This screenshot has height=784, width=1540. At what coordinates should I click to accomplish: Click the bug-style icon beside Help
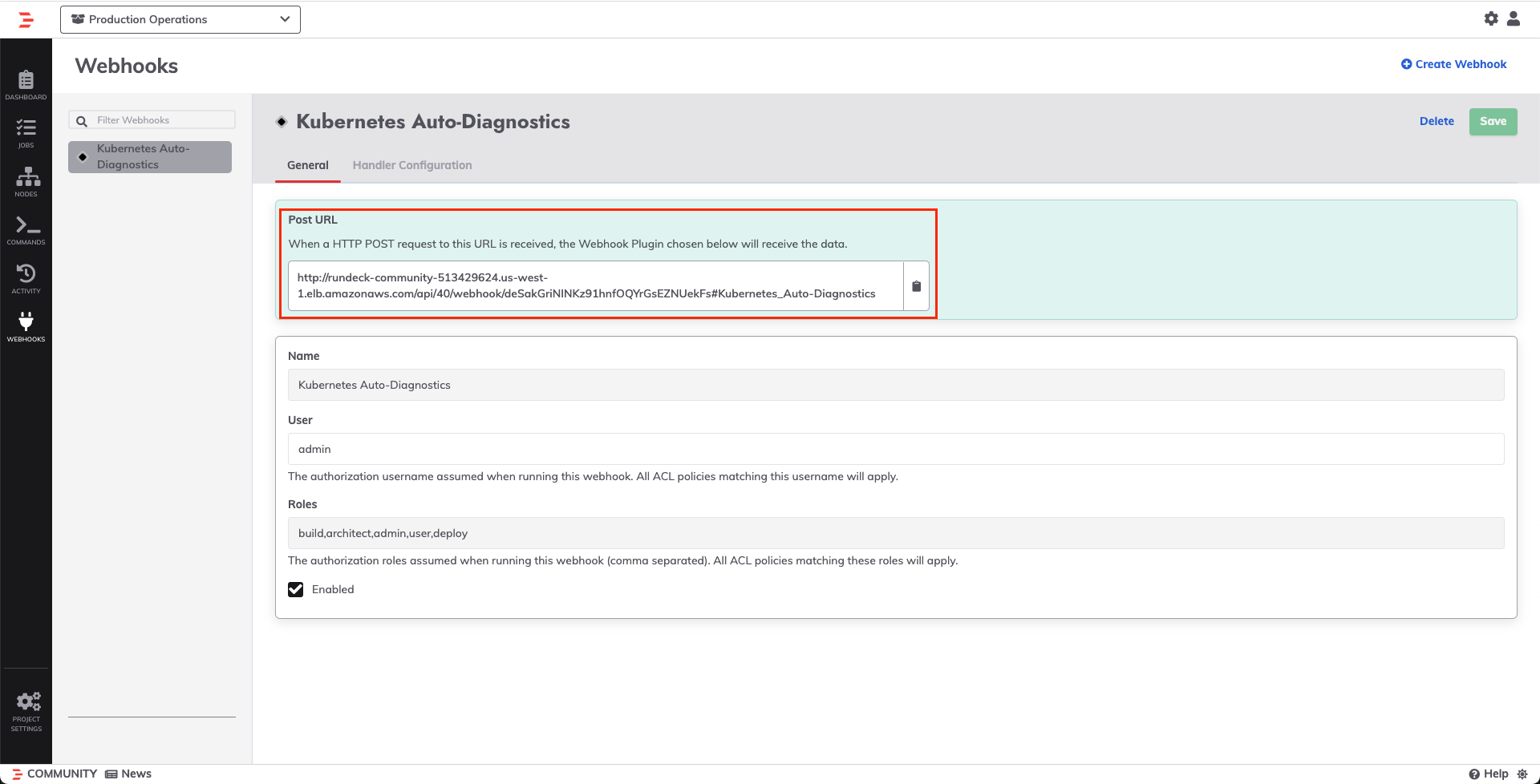click(x=1522, y=774)
